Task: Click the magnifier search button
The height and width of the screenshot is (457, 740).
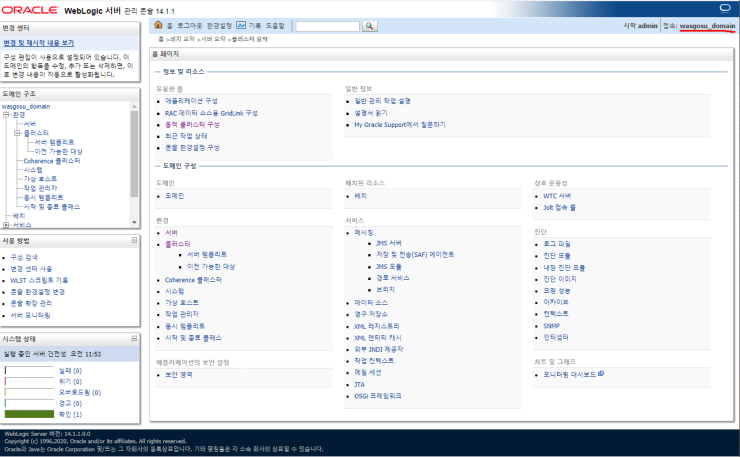Action: pyautogui.click(x=370, y=26)
